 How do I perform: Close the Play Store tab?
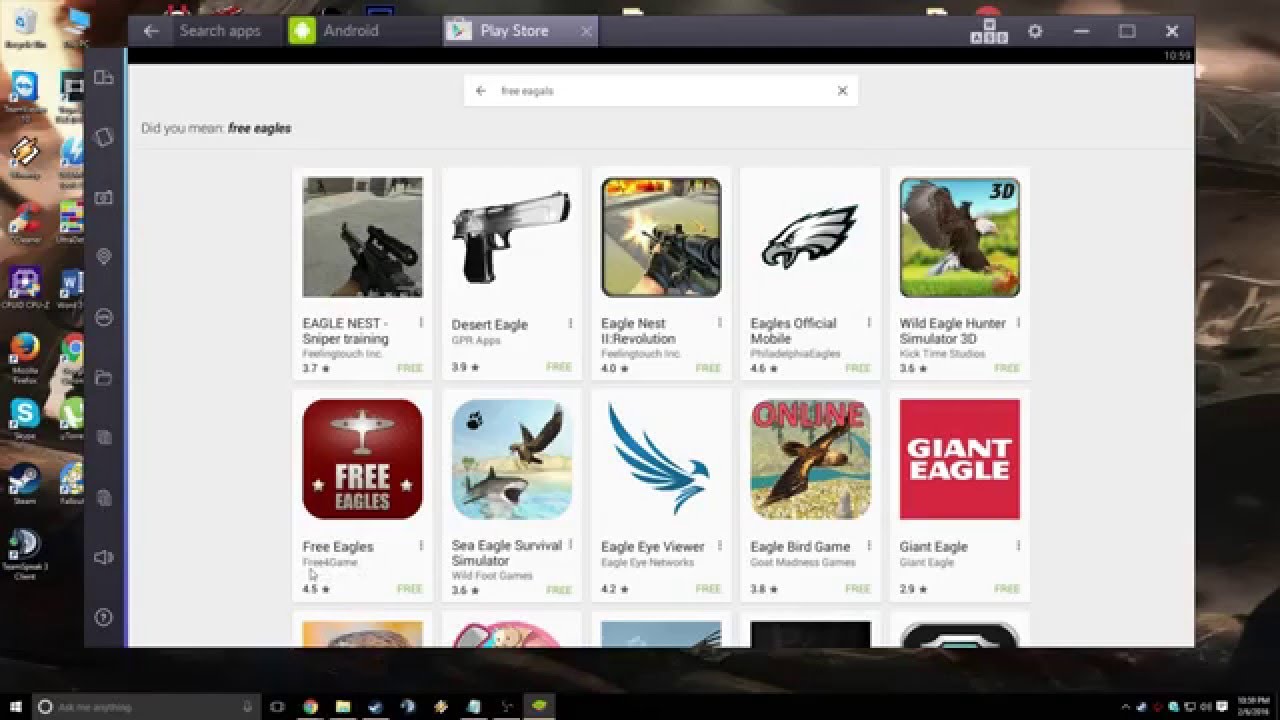click(586, 31)
